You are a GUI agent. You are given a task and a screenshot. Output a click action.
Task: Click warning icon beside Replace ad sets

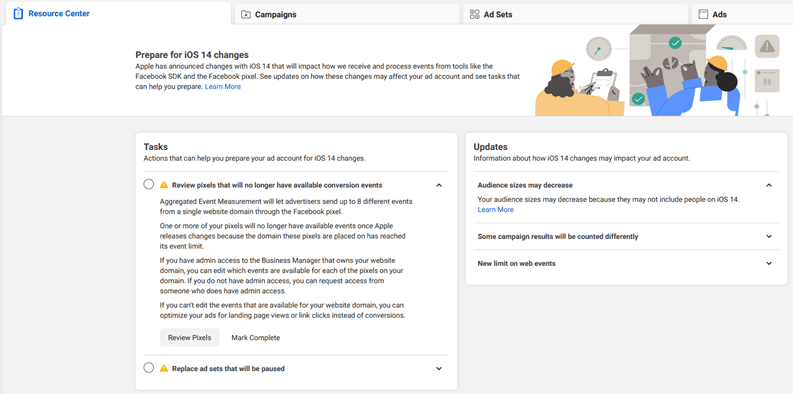pyautogui.click(x=164, y=368)
